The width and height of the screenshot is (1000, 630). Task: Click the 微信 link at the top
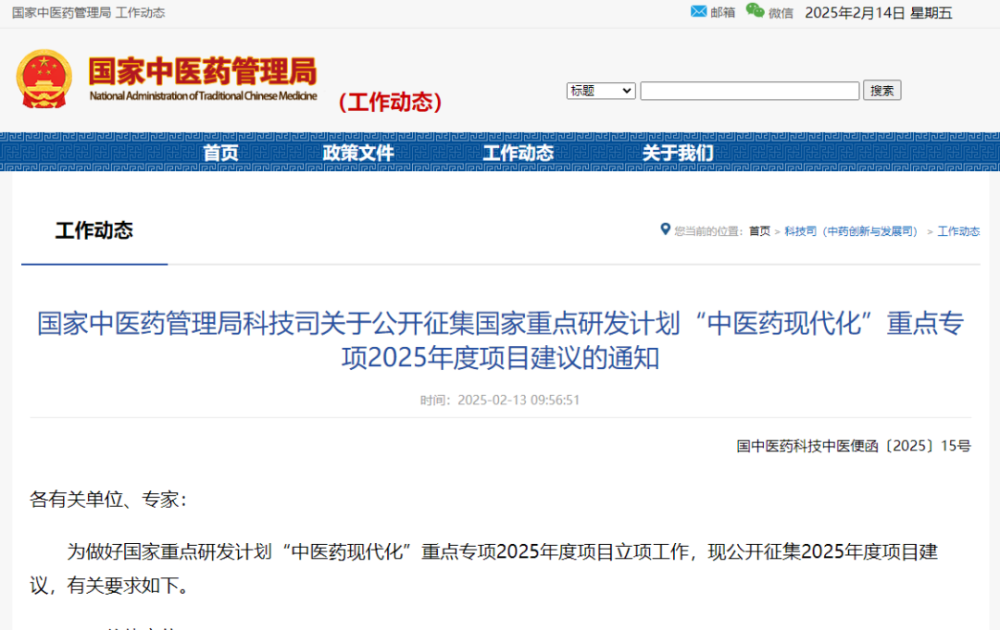tap(781, 13)
